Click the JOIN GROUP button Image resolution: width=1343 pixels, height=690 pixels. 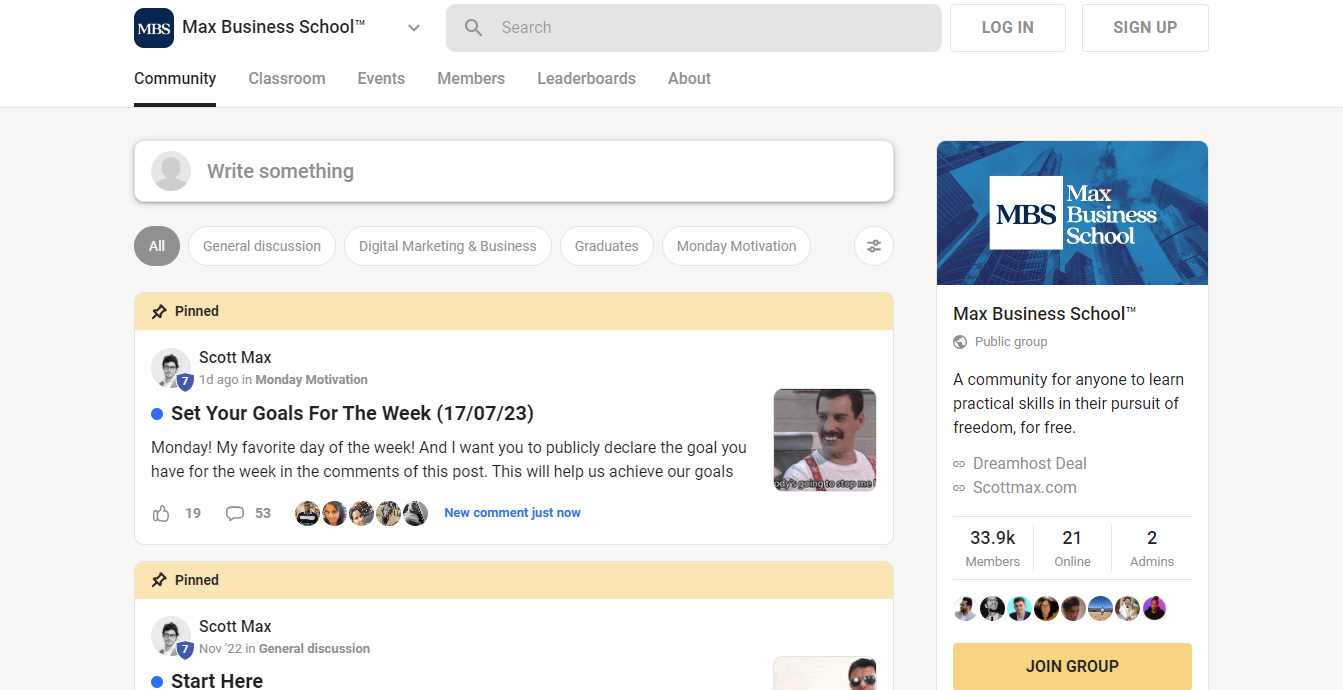1072,666
